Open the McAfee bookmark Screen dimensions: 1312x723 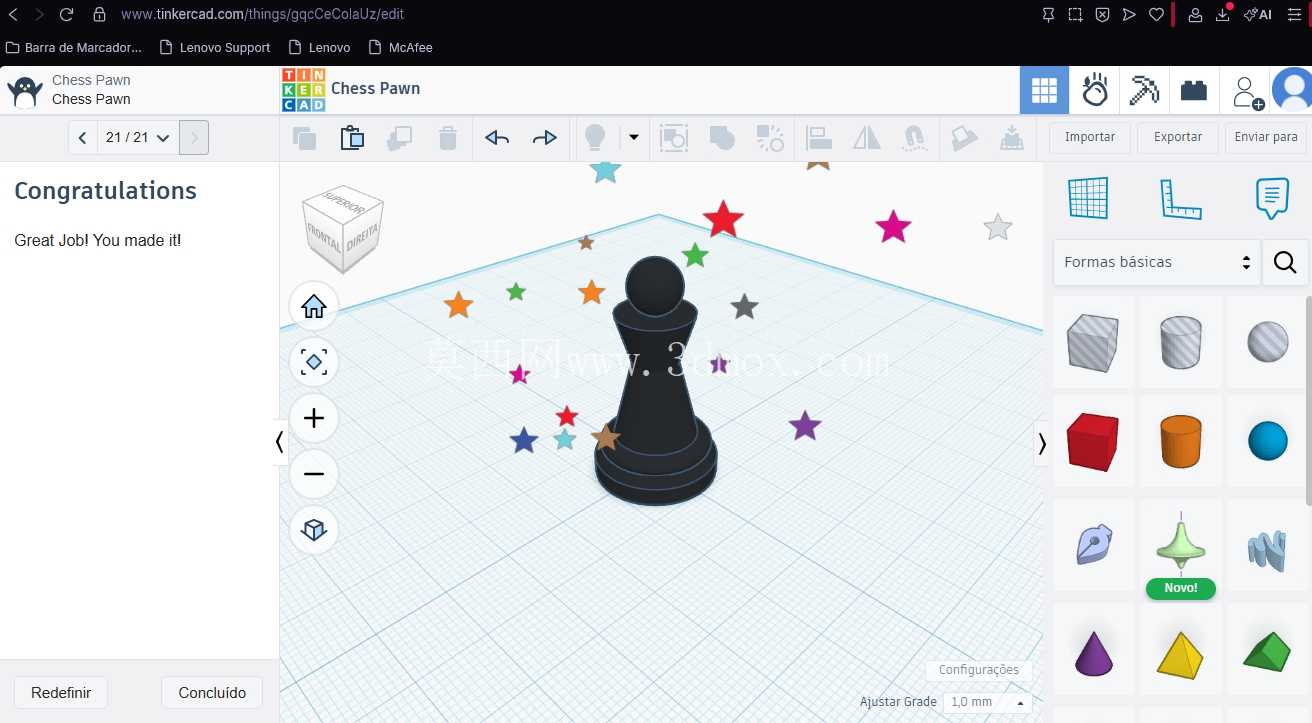[x=401, y=47]
